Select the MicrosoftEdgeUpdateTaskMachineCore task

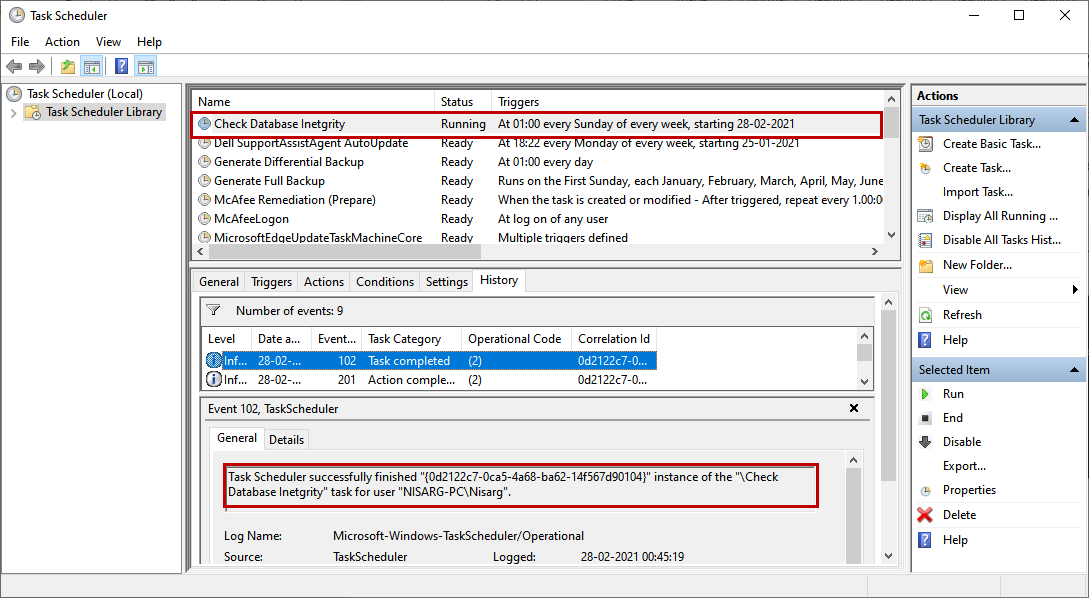tap(537, 238)
